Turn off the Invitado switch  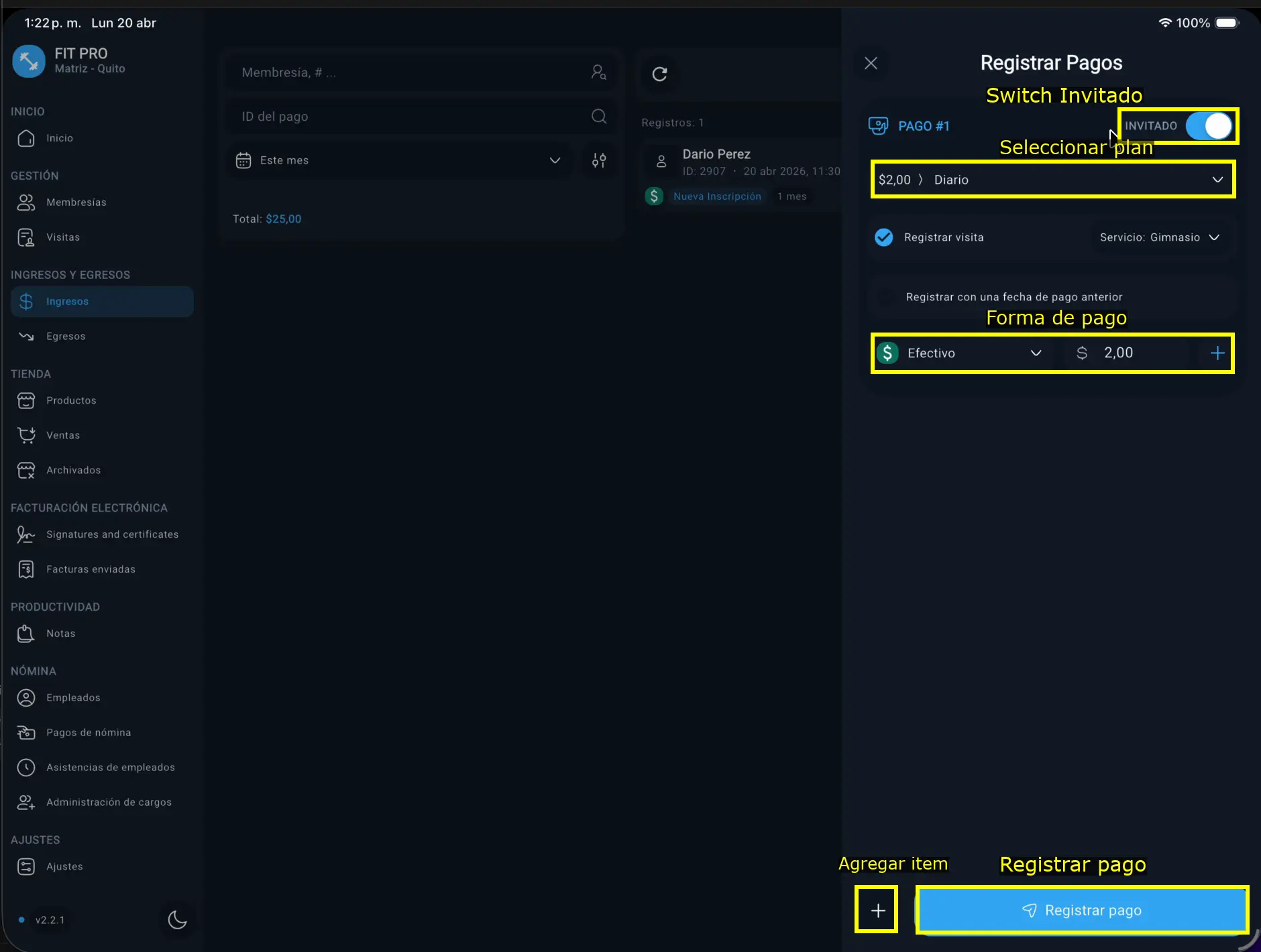click(1209, 126)
